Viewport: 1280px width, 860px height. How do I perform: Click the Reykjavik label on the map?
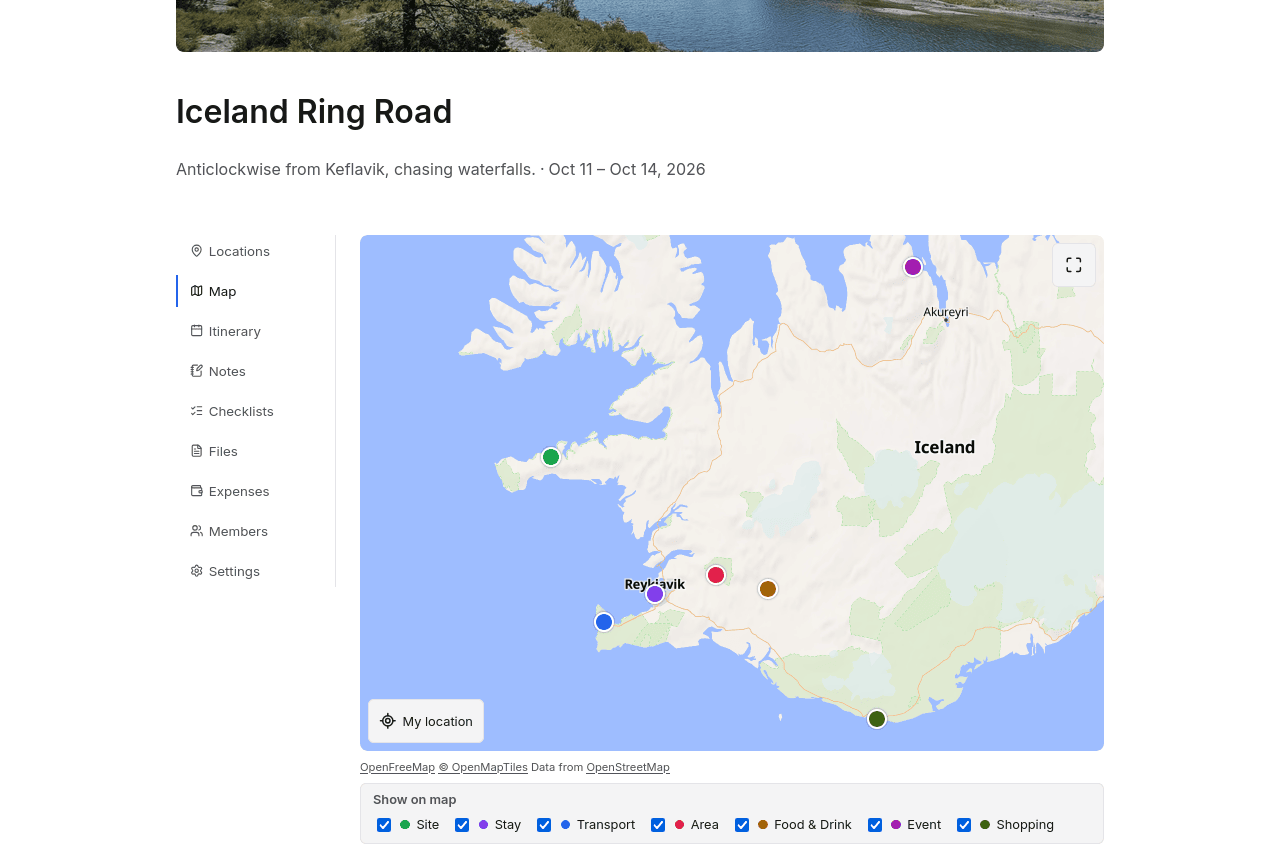pyautogui.click(x=655, y=584)
